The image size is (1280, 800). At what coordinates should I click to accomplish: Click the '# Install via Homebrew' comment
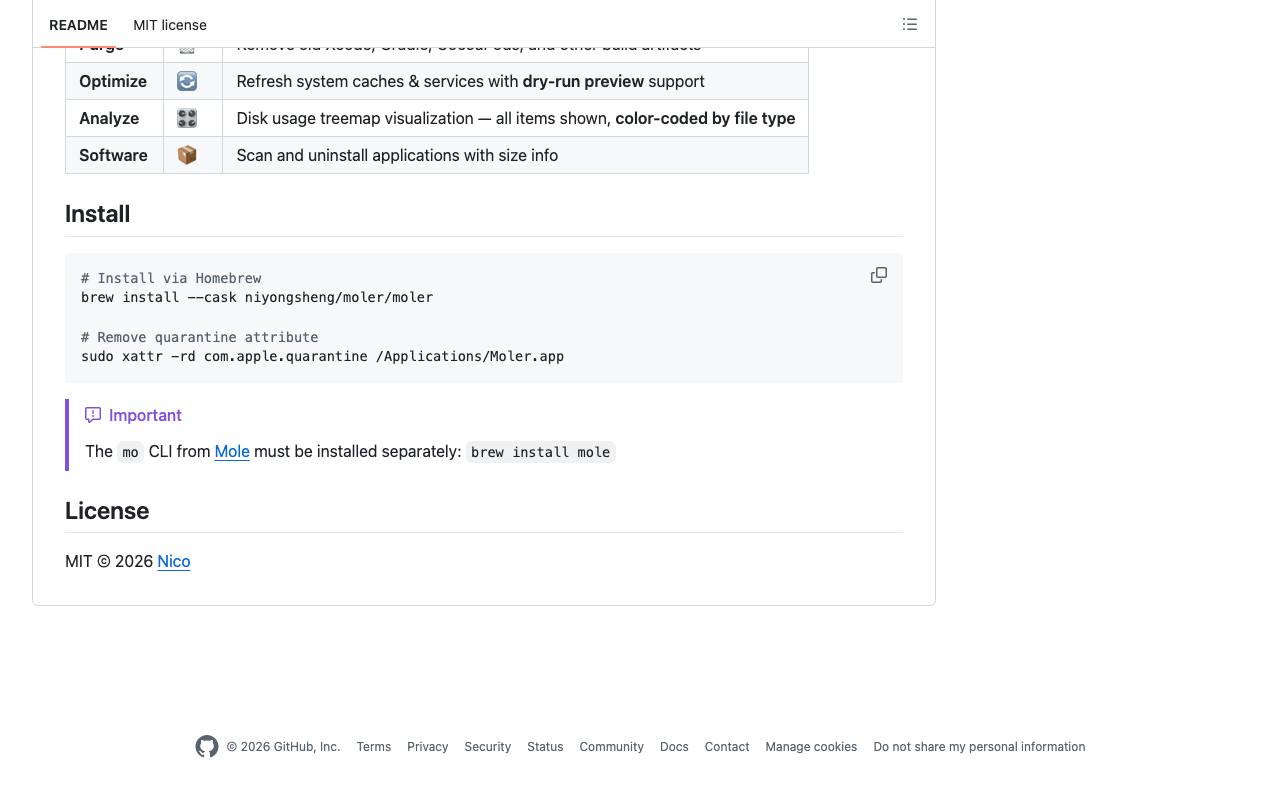pos(171,278)
